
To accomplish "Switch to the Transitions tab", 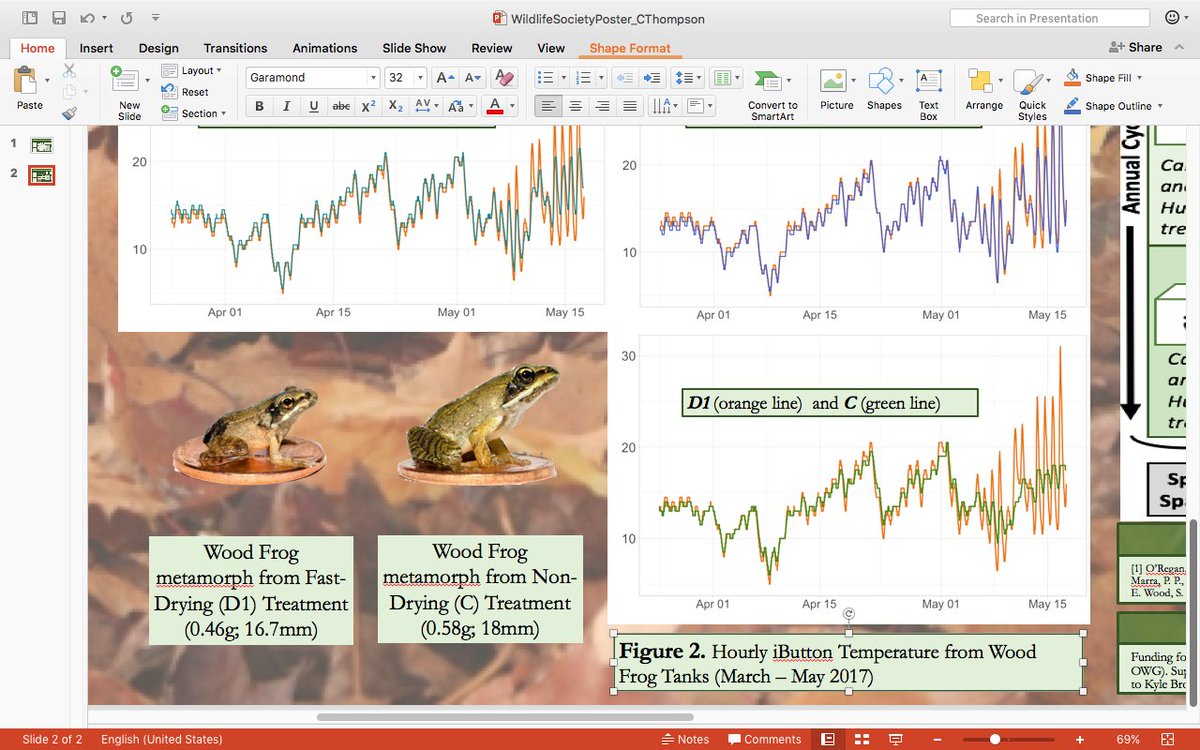I will tap(235, 48).
